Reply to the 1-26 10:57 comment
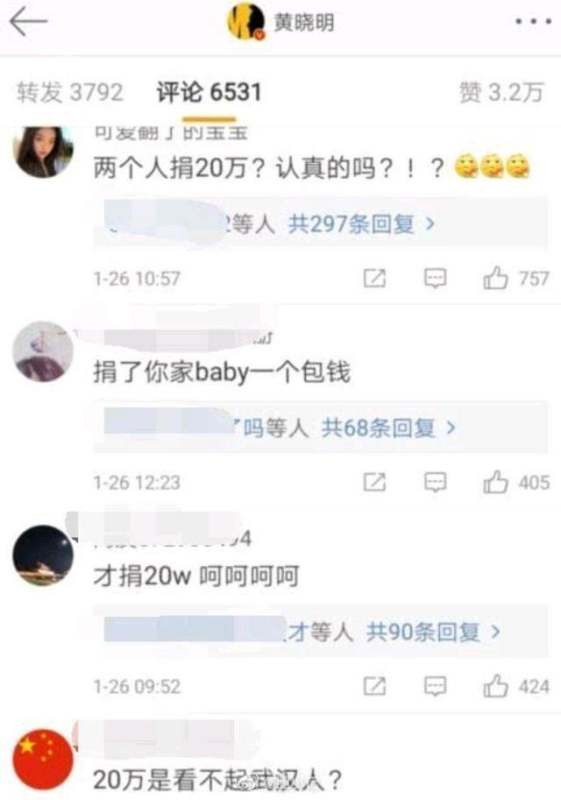The height and width of the screenshot is (800, 561). click(x=435, y=279)
